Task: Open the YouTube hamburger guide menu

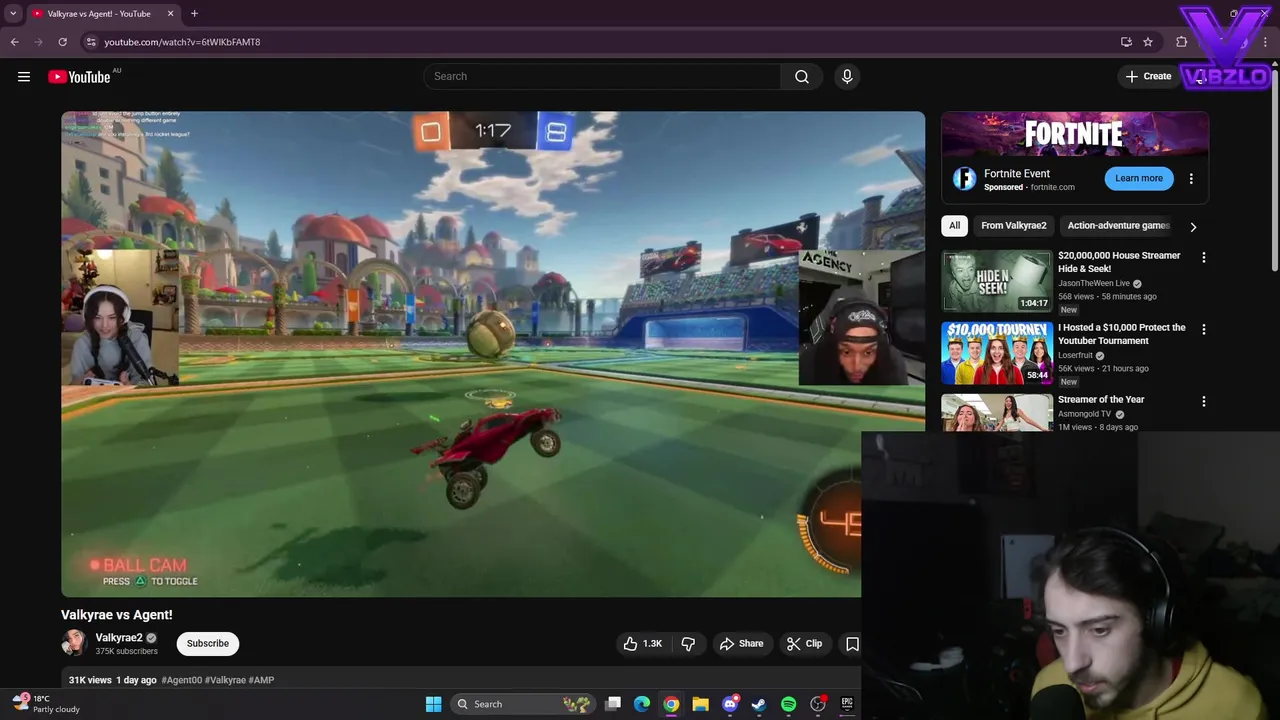Action: coord(24,77)
